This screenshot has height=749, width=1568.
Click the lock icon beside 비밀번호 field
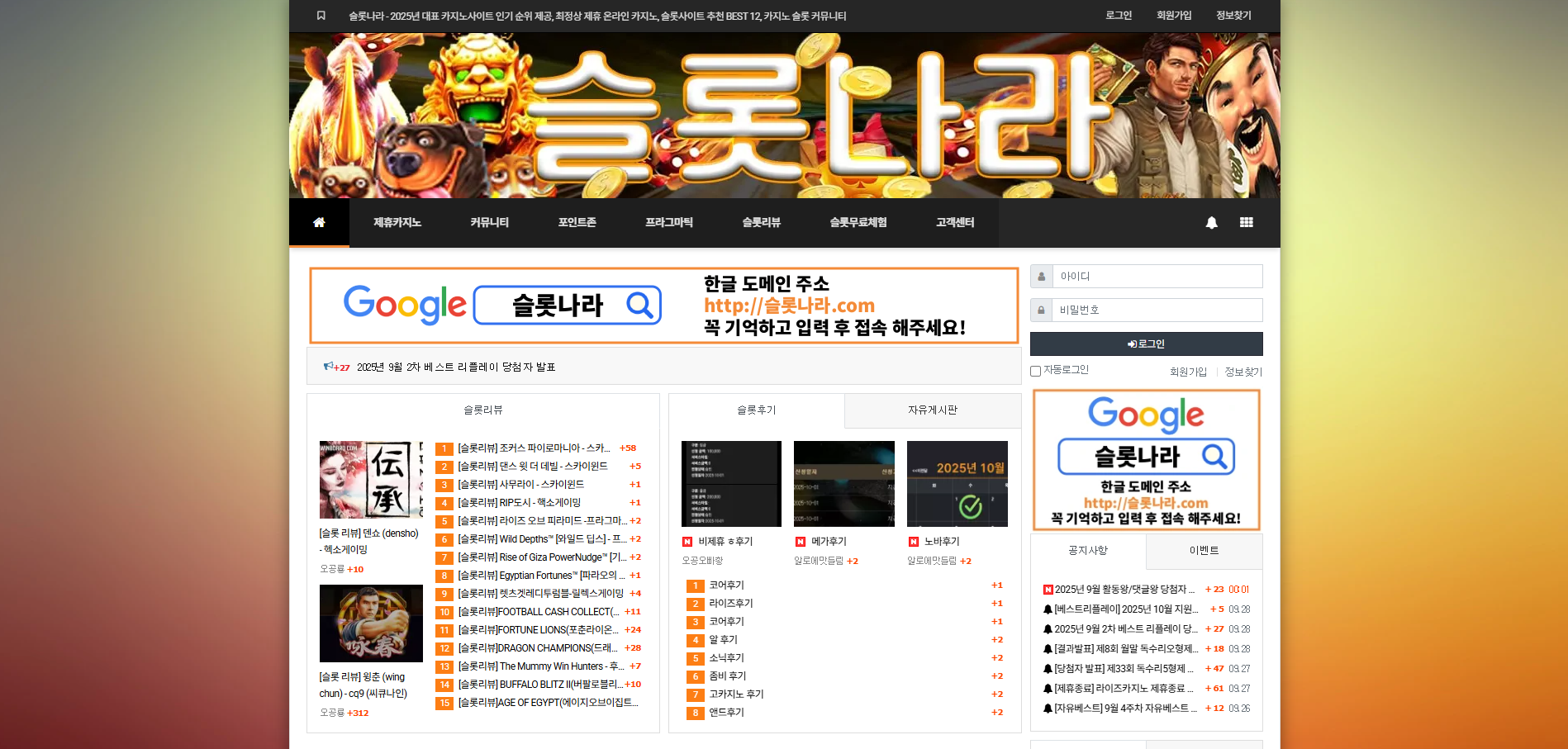point(1041,311)
